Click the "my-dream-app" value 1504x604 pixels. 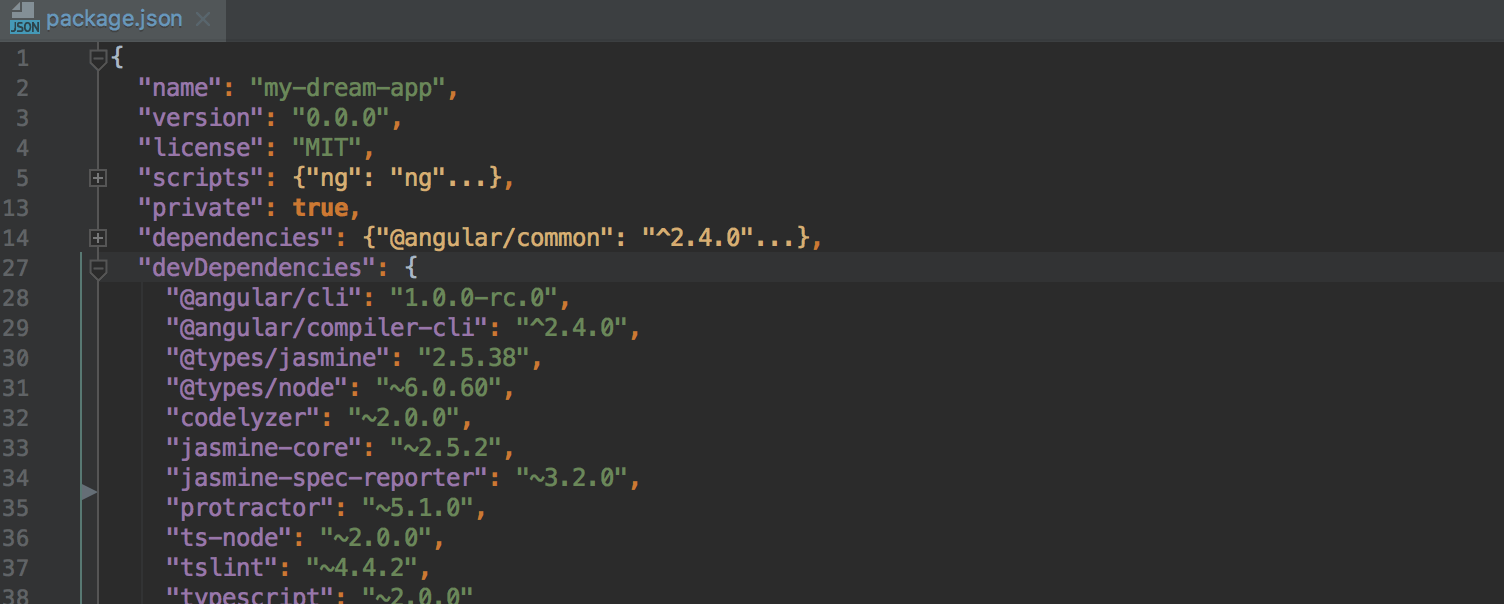click(347, 88)
